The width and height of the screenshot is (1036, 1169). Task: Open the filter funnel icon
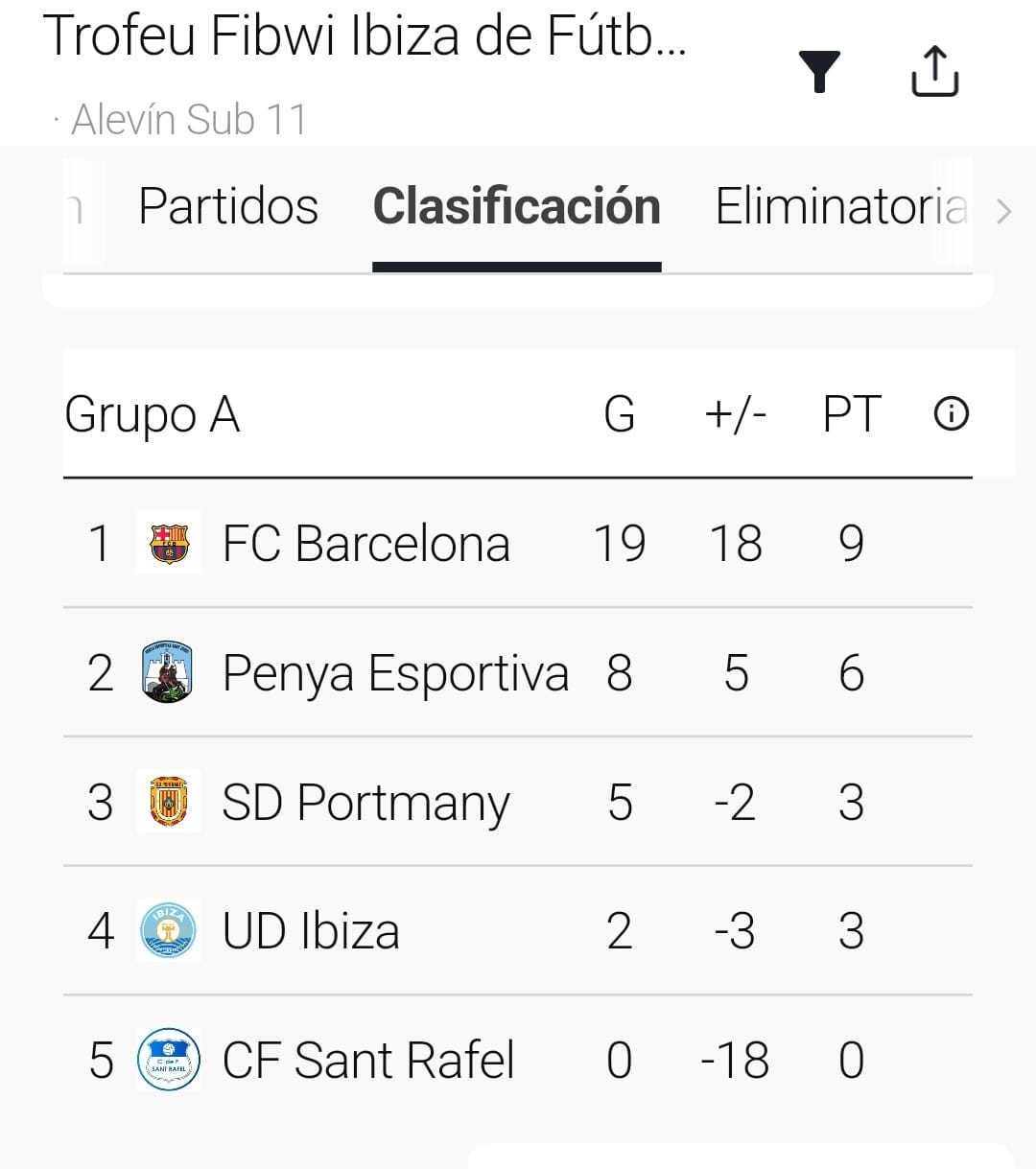pyautogui.click(x=819, y=72)
